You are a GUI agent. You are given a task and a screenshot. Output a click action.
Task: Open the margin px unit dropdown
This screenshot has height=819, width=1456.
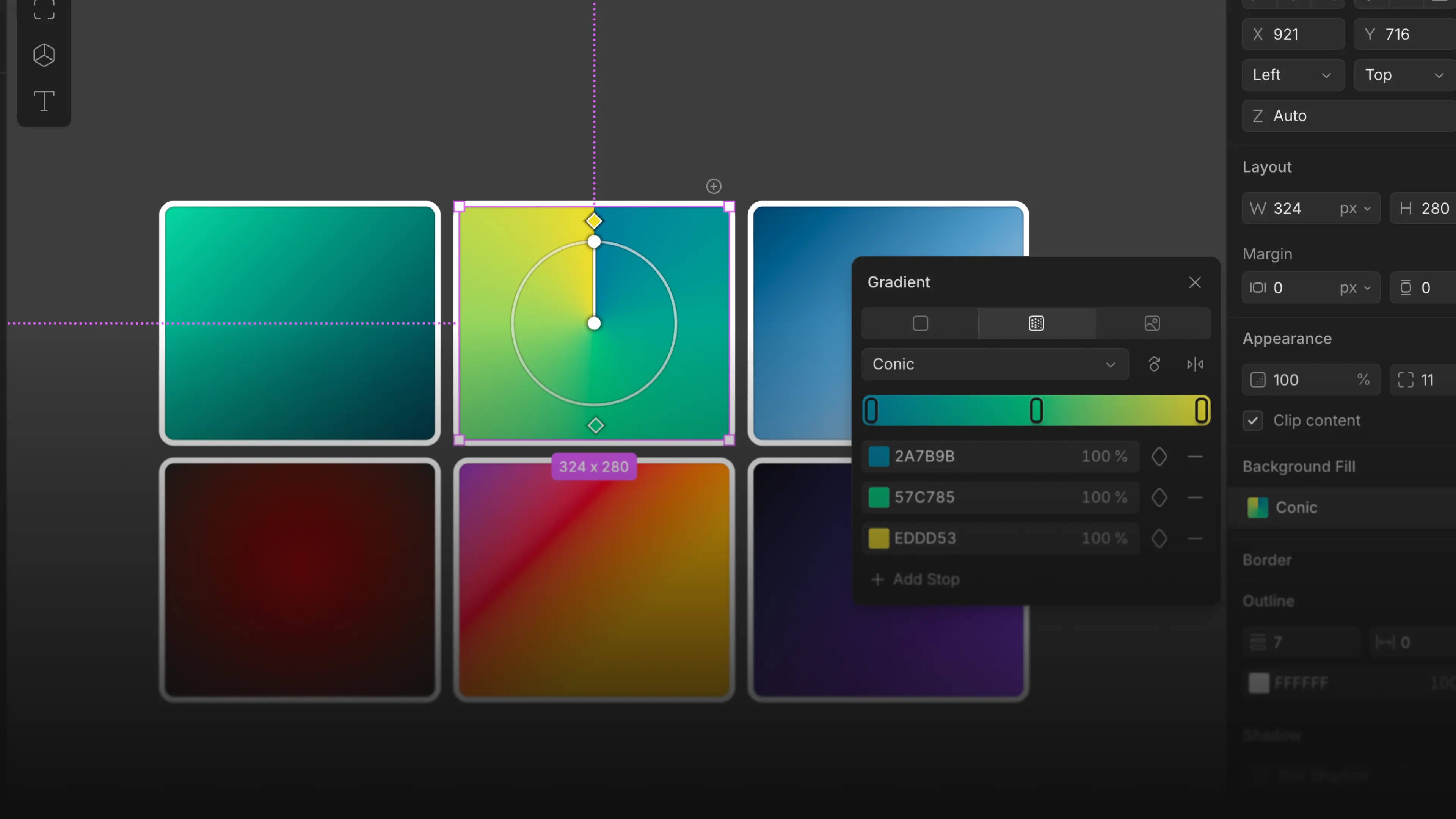[x=1356, y=288]
